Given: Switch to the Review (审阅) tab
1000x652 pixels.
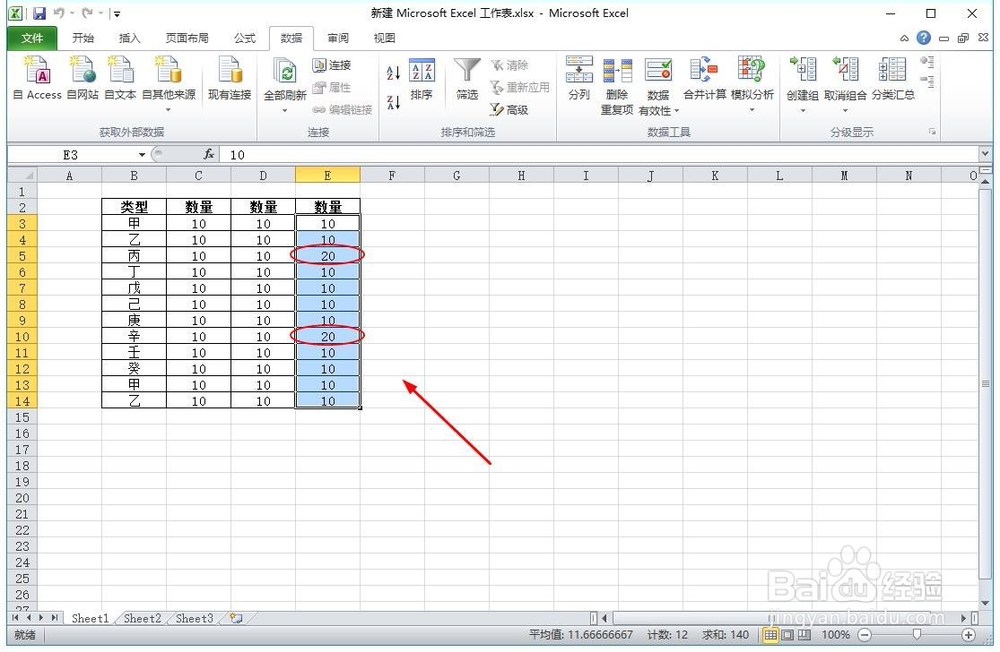Looking at the screenshot, I should click(338, 38).
